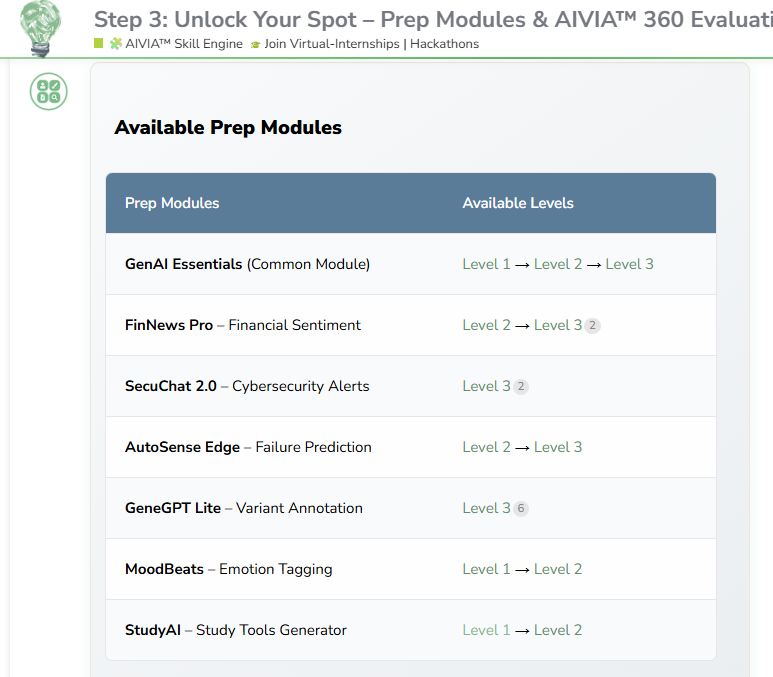The width and height of the screenshot is (773, 677).
Task: Click the Prep Modules column header
Action: tap(172, 203)
